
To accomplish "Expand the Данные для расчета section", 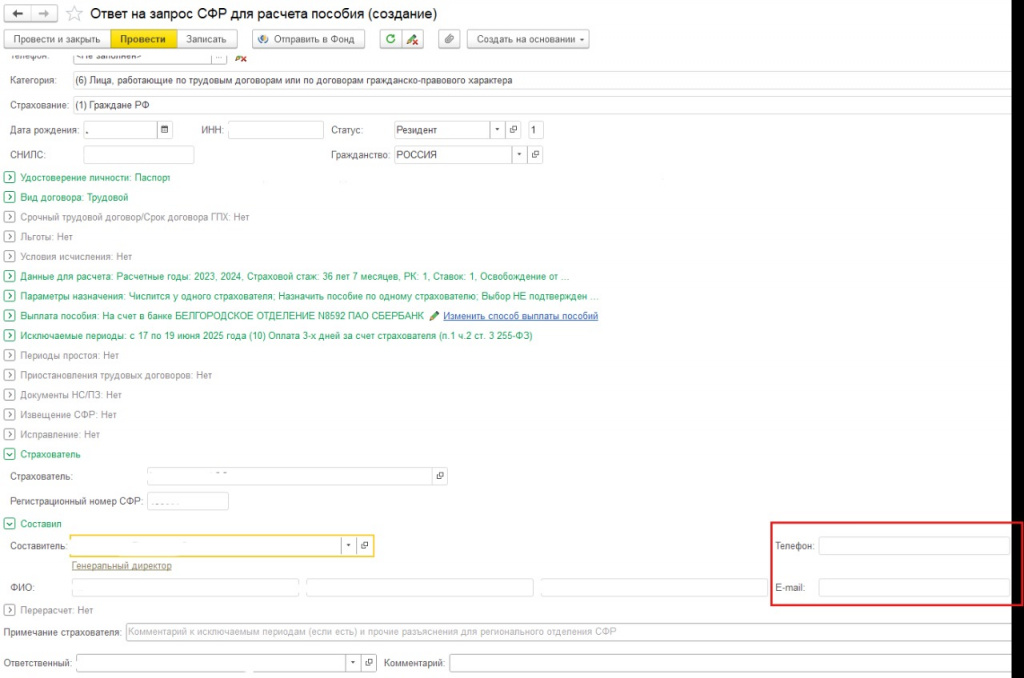I will click(x=10, y=276).
